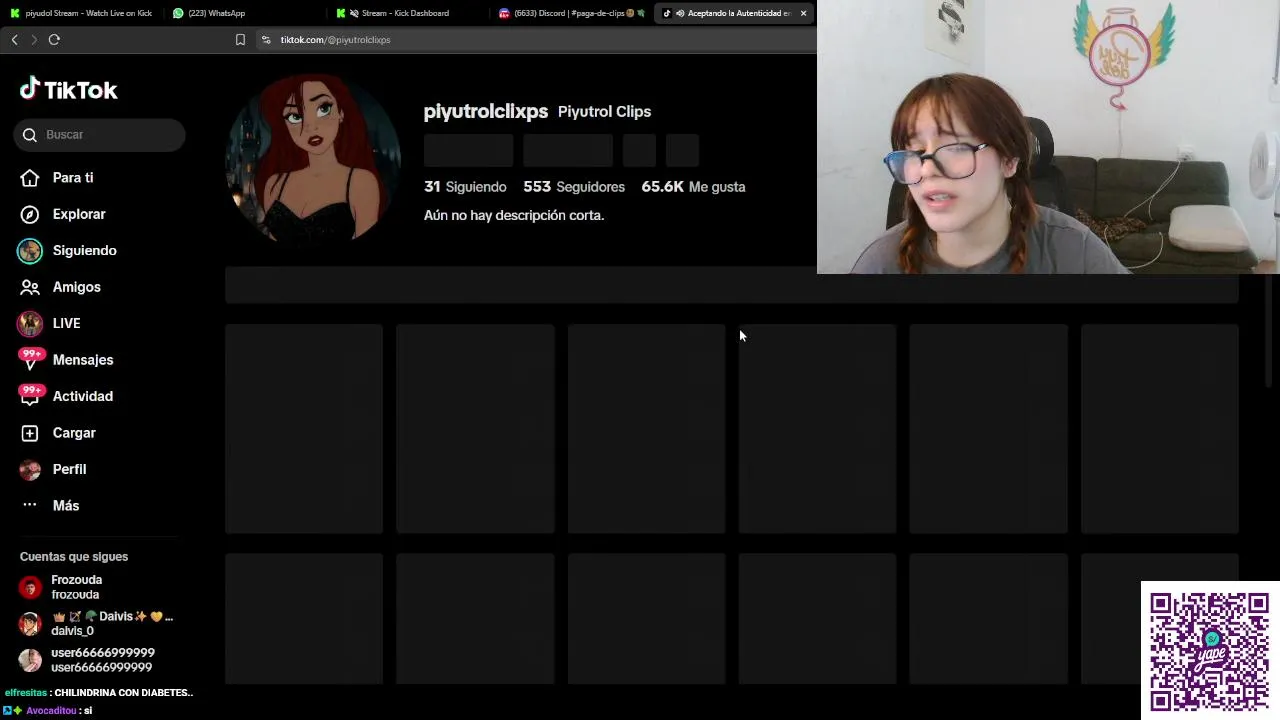Viewport: 1280px width, 720px height.
Task: Open followed account user66666999999
Action: [87, 660]
